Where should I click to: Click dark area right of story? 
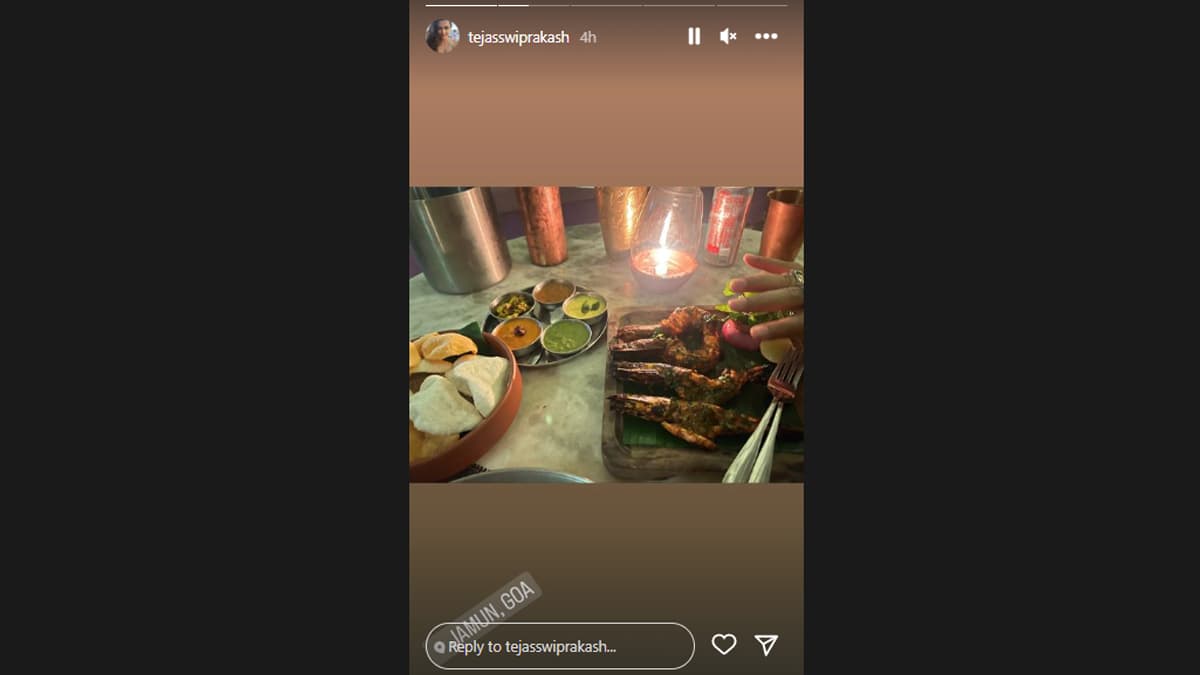point(1002,337)
